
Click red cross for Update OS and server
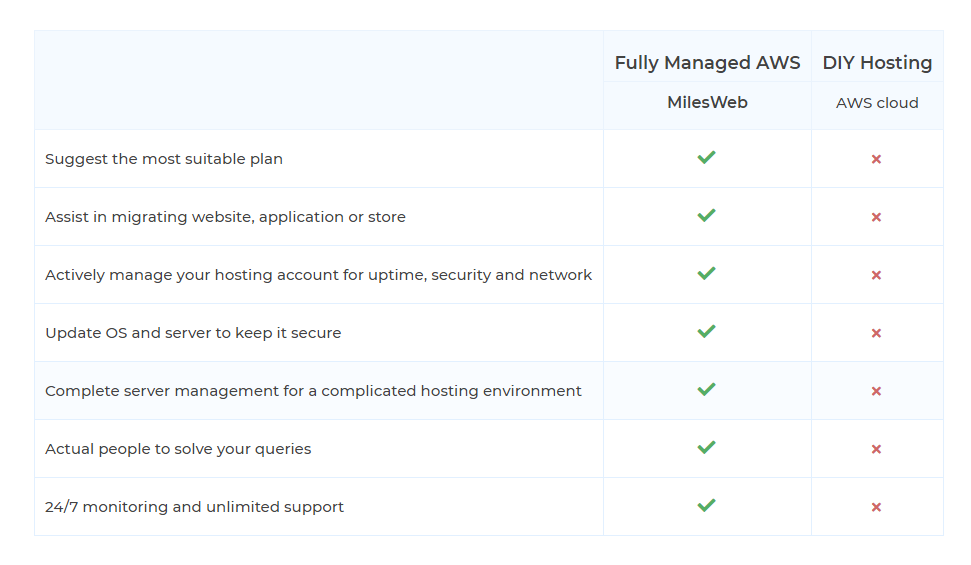[x=876, y=333]
